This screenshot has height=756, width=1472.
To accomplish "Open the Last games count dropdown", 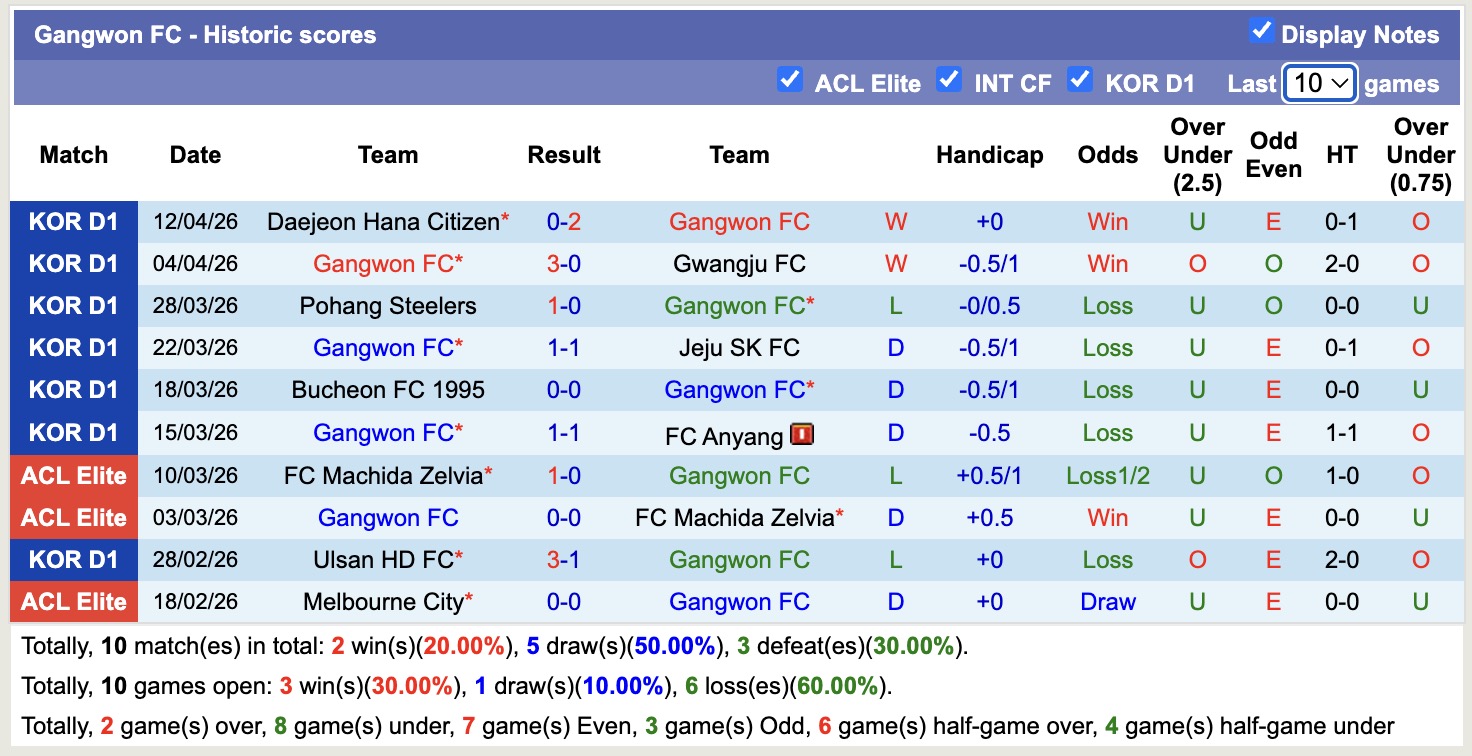I will (x=1318, y=84).
